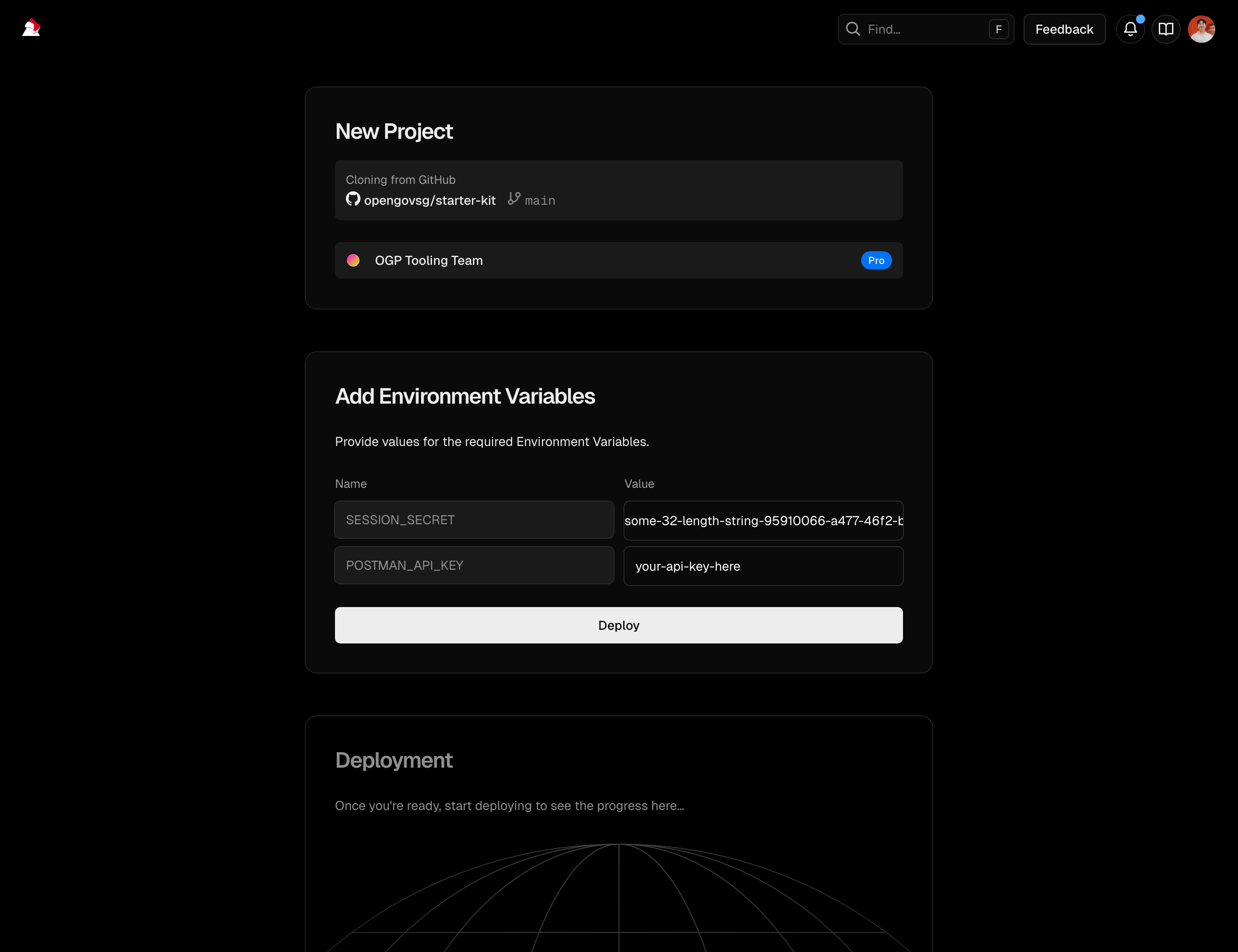
Task: Click the OGP Tooling Team gradient avatar
Action: 353,260
